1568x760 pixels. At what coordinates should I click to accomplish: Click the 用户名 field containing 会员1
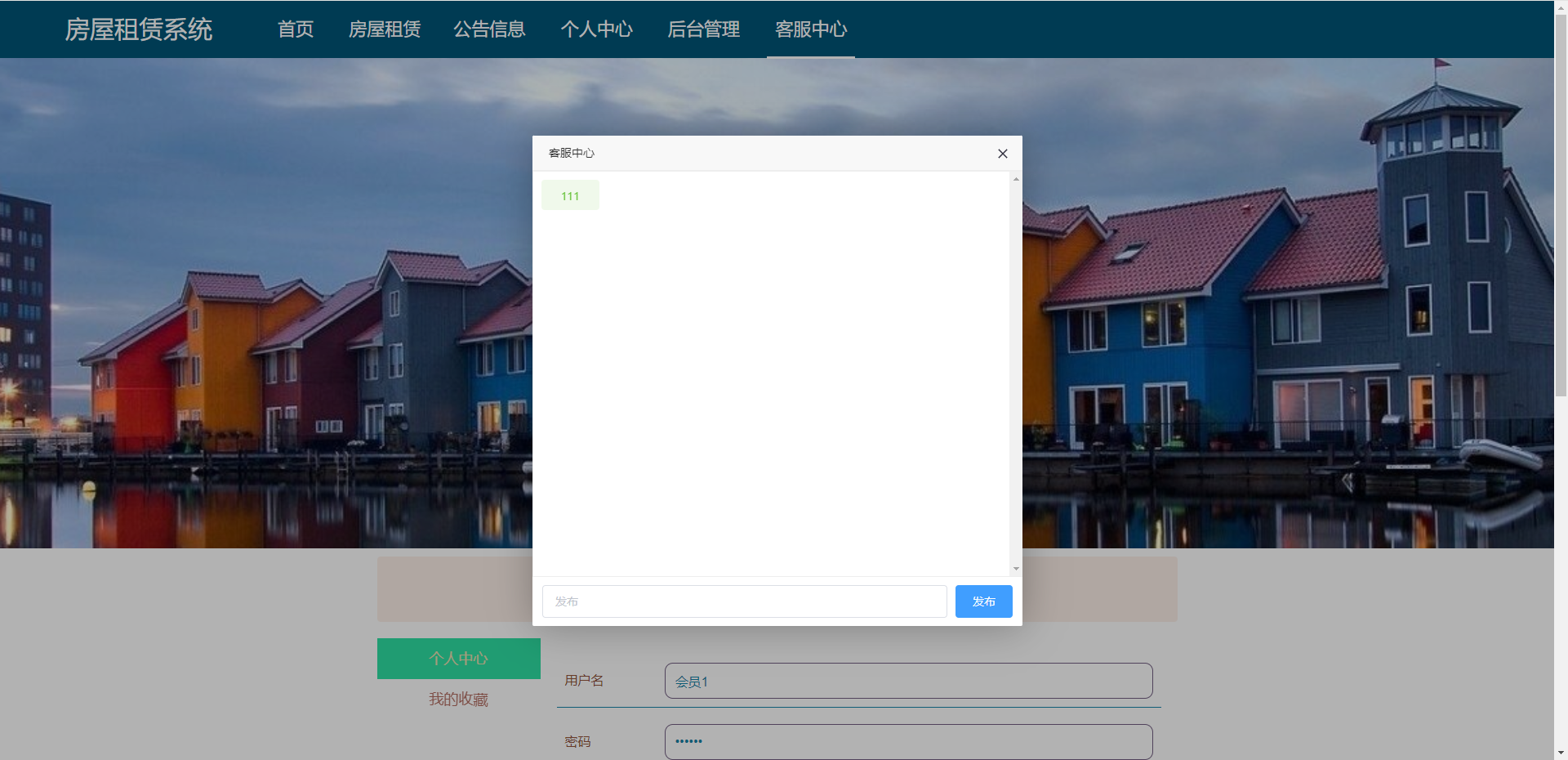click(x=908, y=682)
